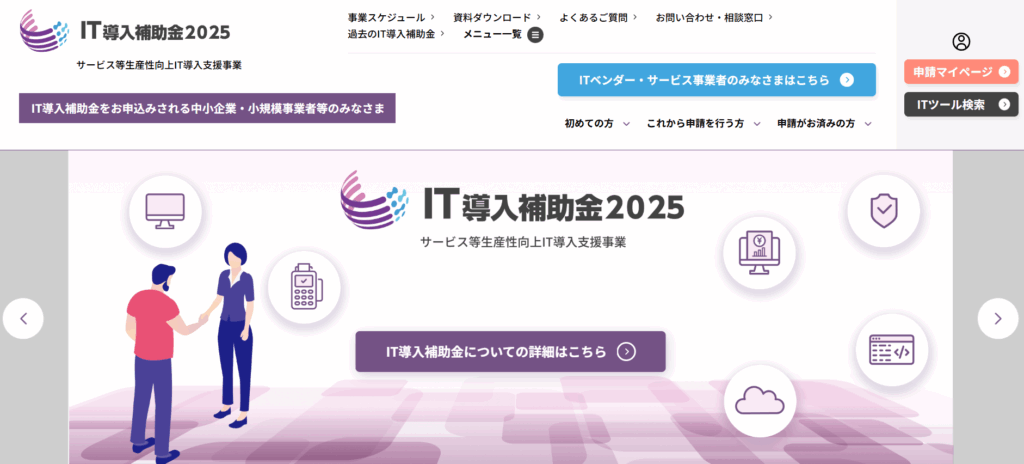Click the ITツール検索 button
The height and width of the screenshot is (464, 1024).
(960, 104)
